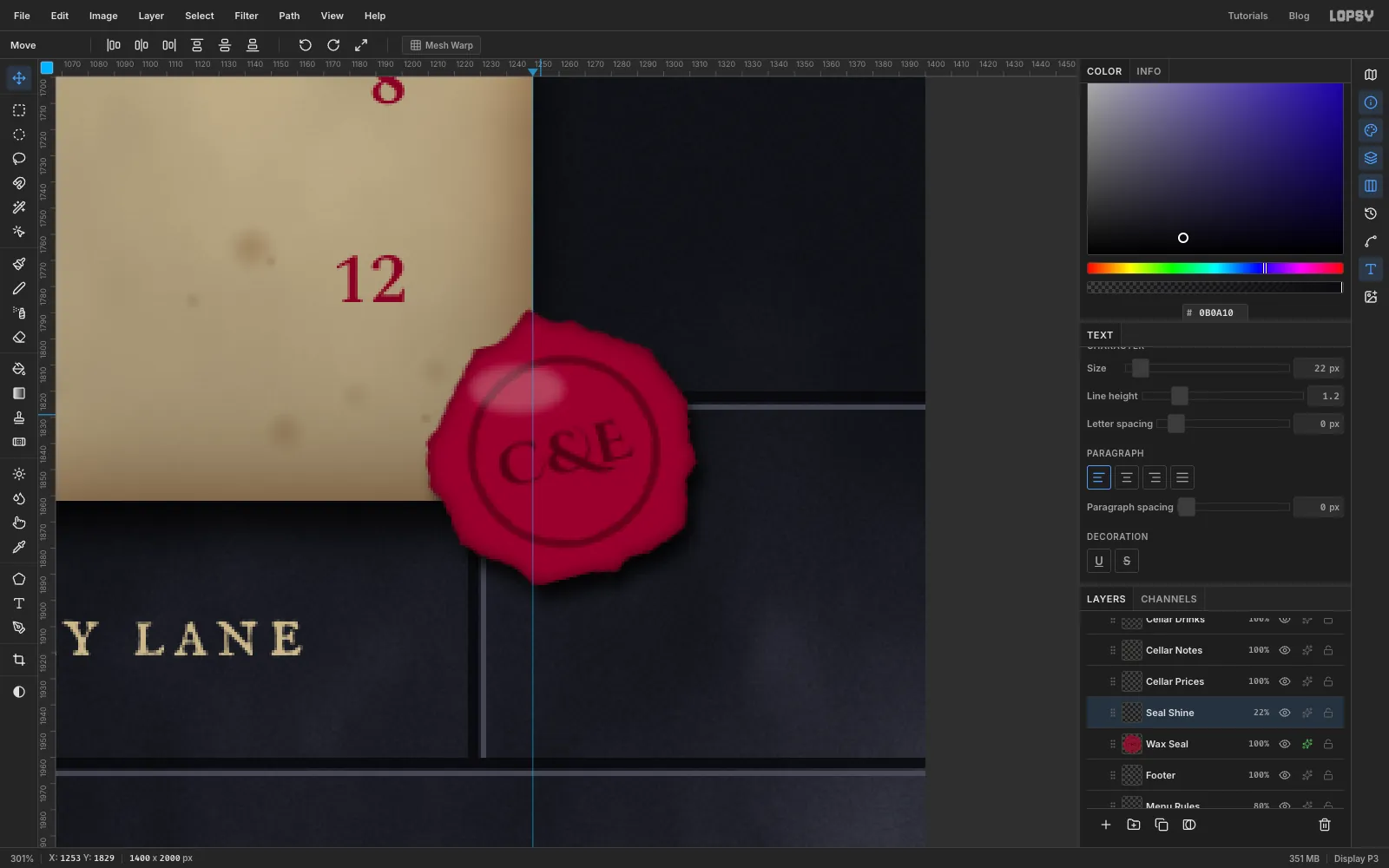
Task: Select the Paint Bucket tool
Action: click(19, 369)
